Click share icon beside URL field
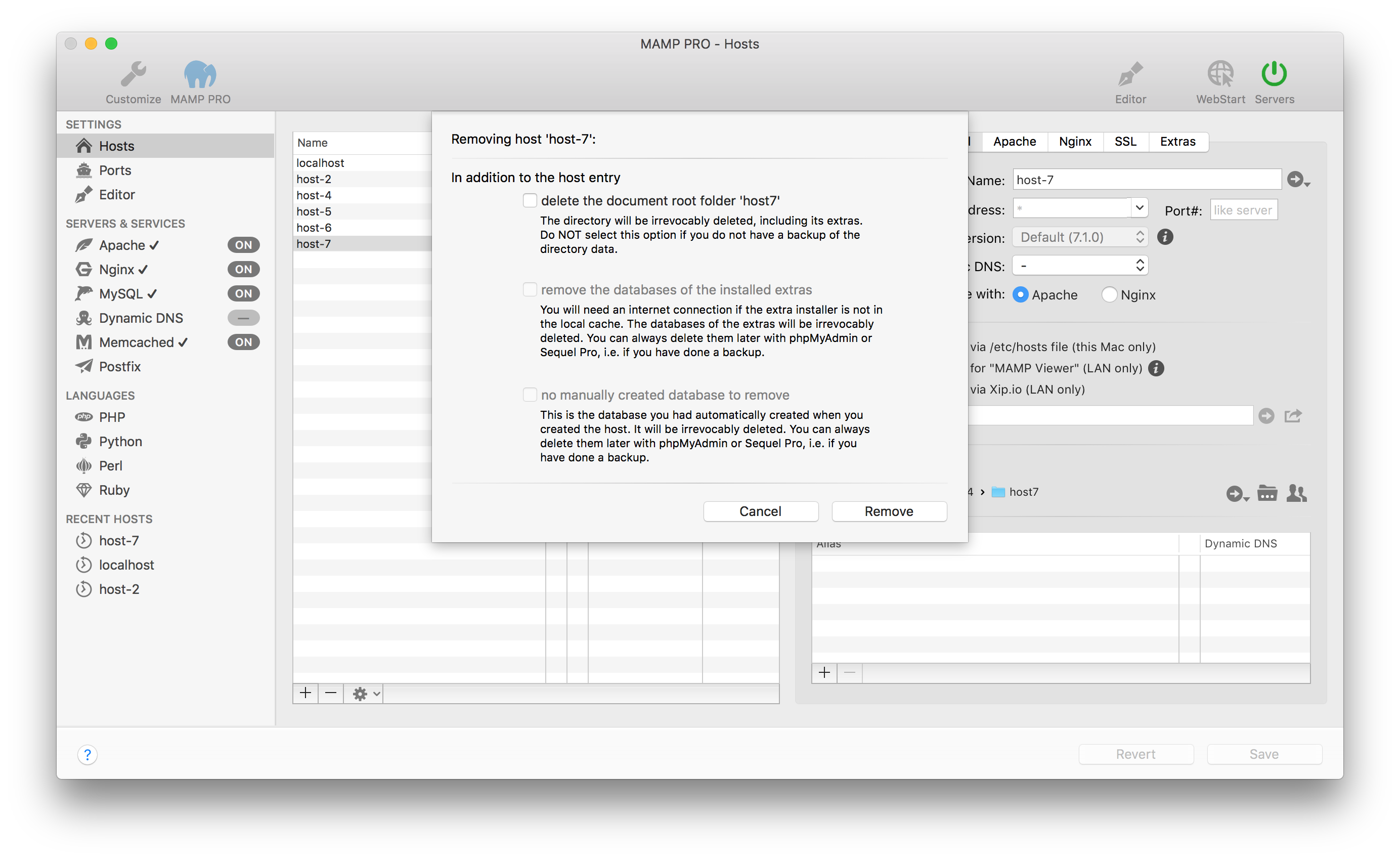The image size is (1400, 860). tap(1293, 416)
